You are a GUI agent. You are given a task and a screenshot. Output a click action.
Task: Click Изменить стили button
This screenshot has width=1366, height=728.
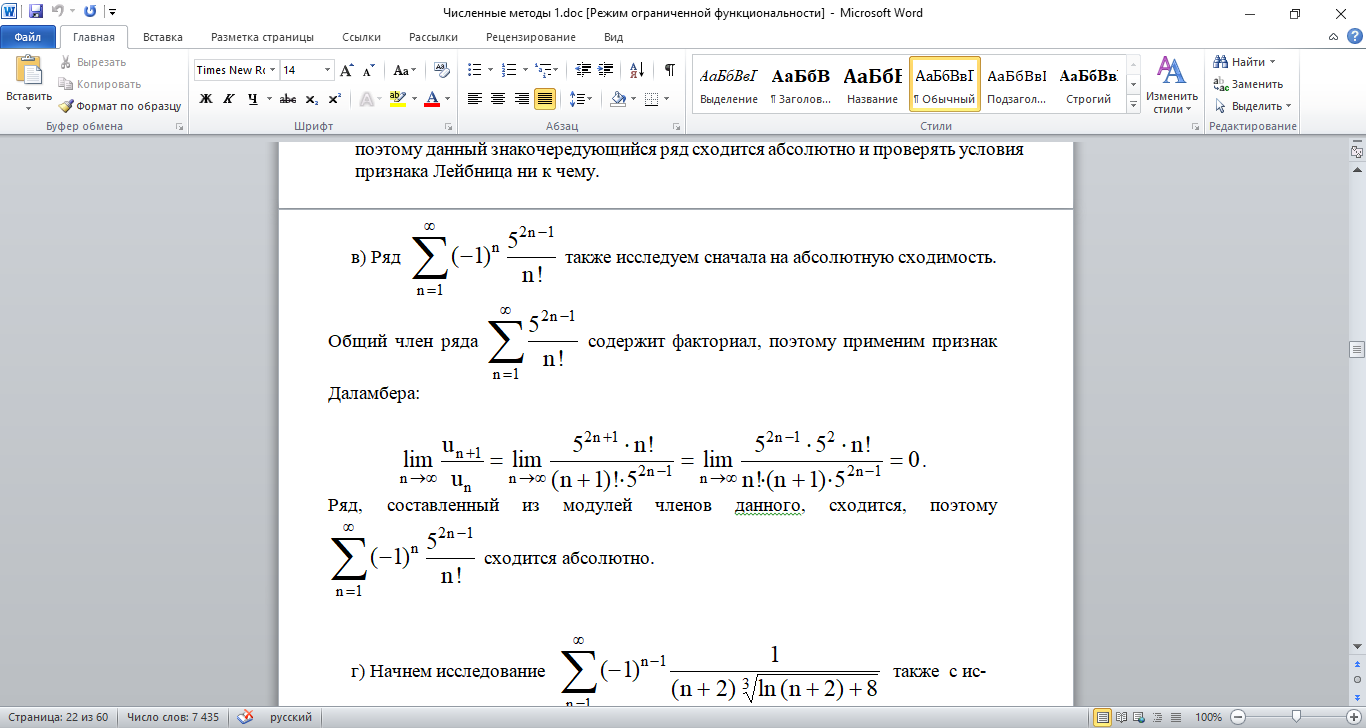point(1171,85)
